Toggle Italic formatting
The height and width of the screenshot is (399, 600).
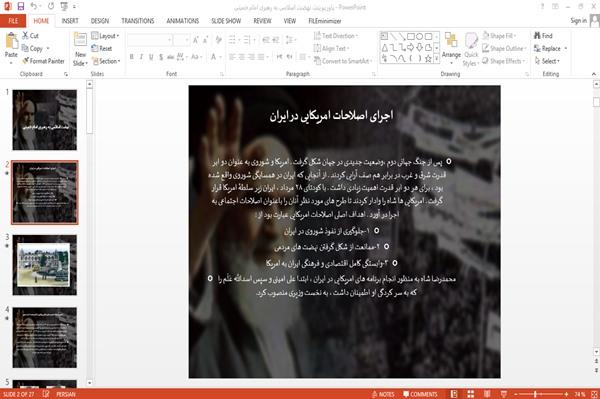[x=141, y=57]
